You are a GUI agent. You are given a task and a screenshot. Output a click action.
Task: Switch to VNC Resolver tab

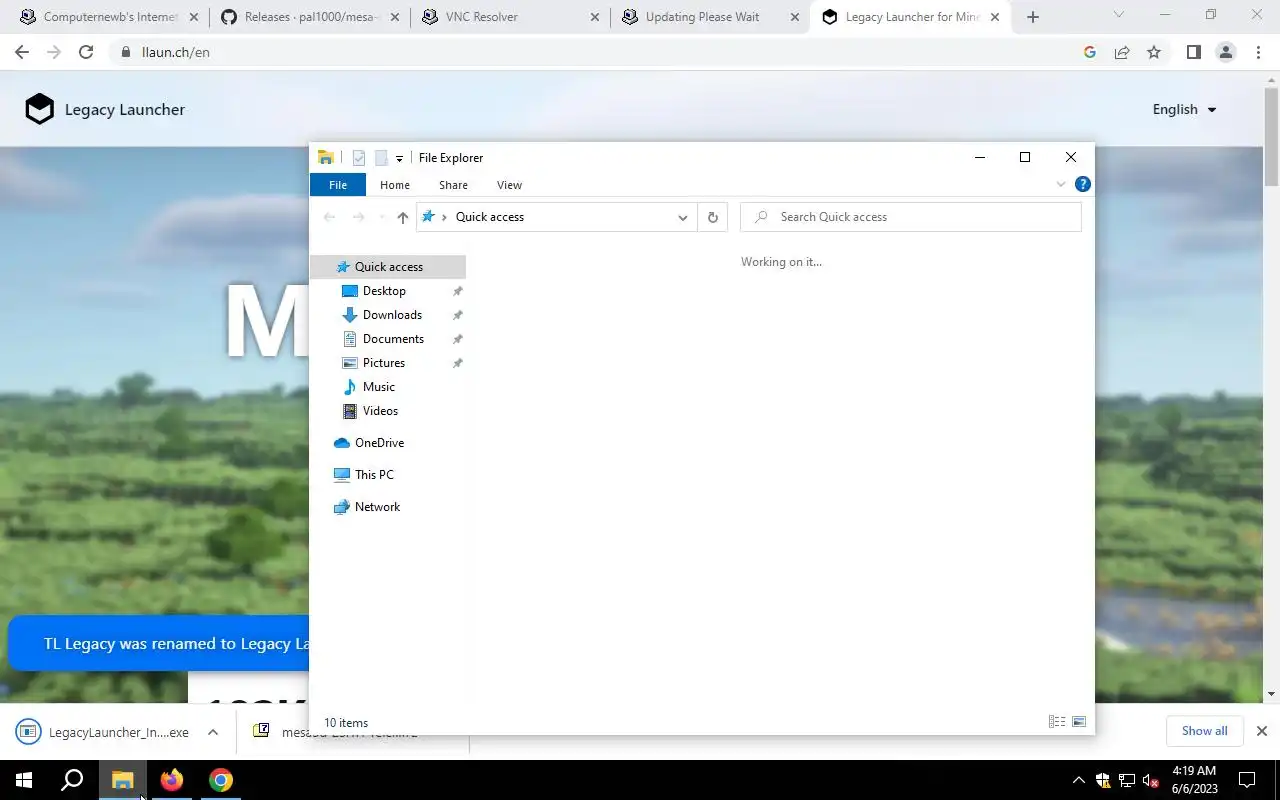point(511,17)
